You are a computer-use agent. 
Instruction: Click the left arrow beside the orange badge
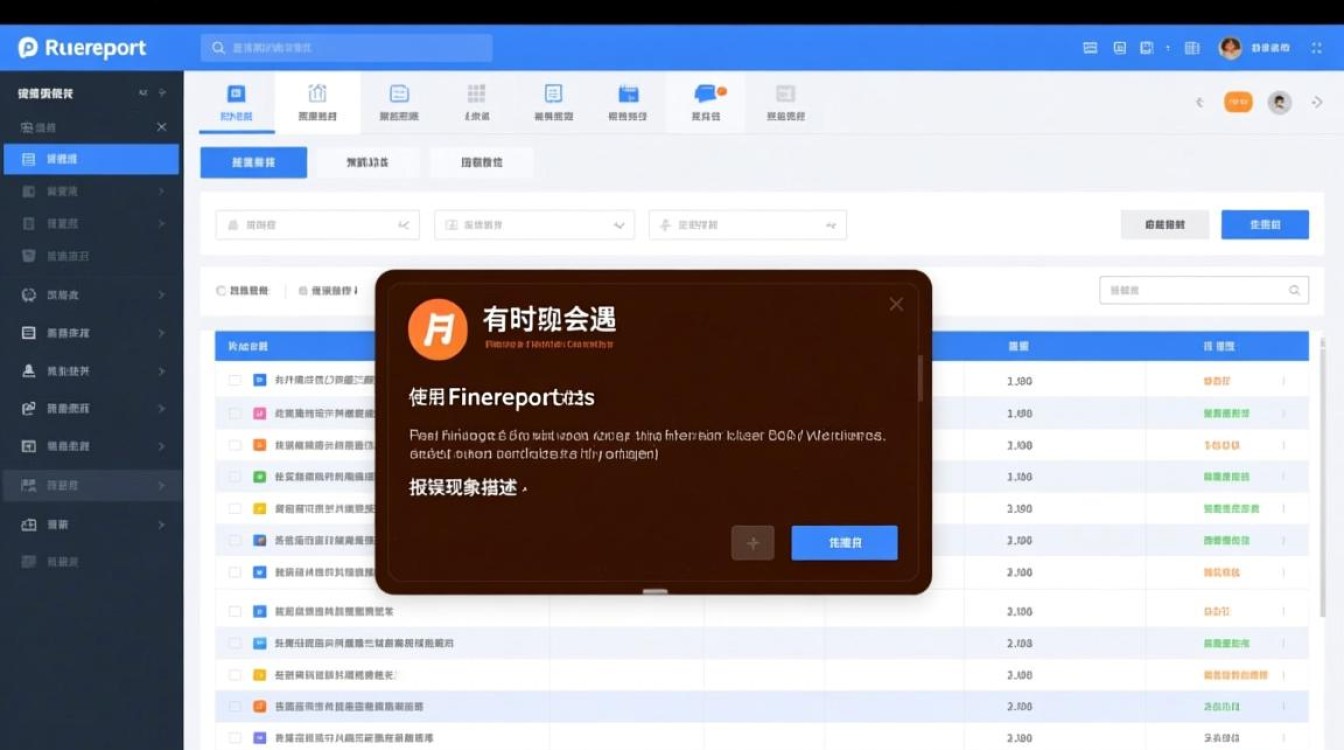[x=1199, y=102]
